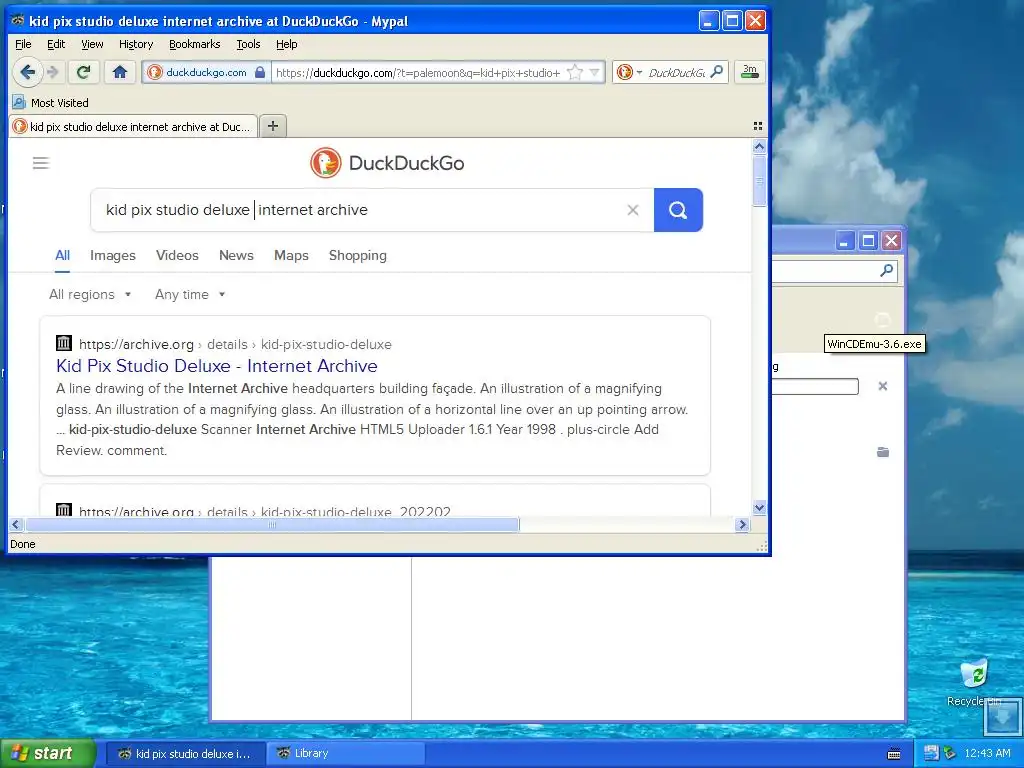Click the progress field in Library window
The height and width of the screenshot is (768, 1024).
point(815,387)
